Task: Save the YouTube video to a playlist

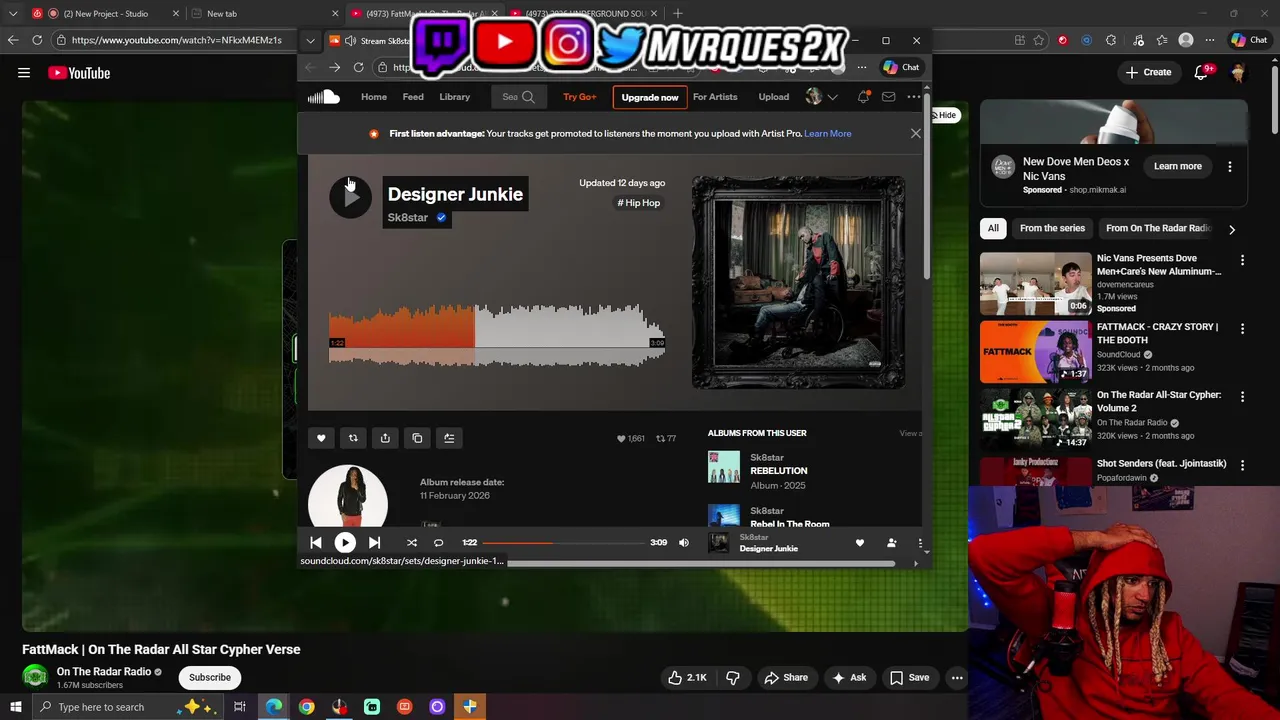Action: pos(910,677)
